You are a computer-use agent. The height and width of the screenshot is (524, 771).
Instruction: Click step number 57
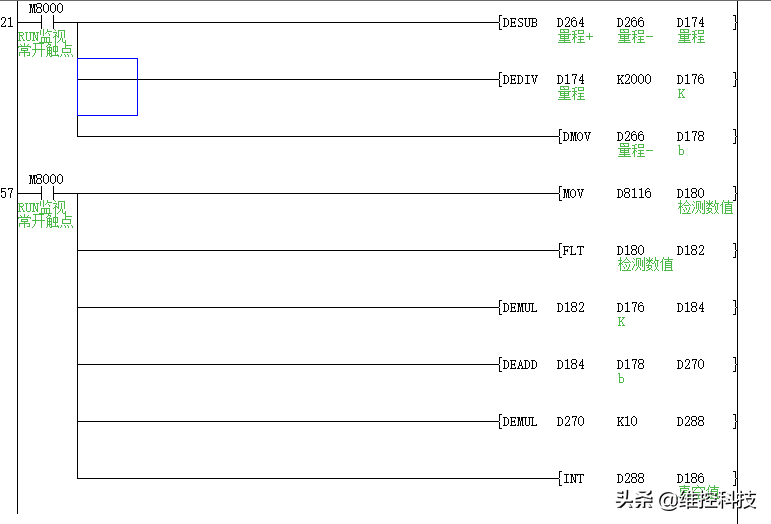click(7, 194)
